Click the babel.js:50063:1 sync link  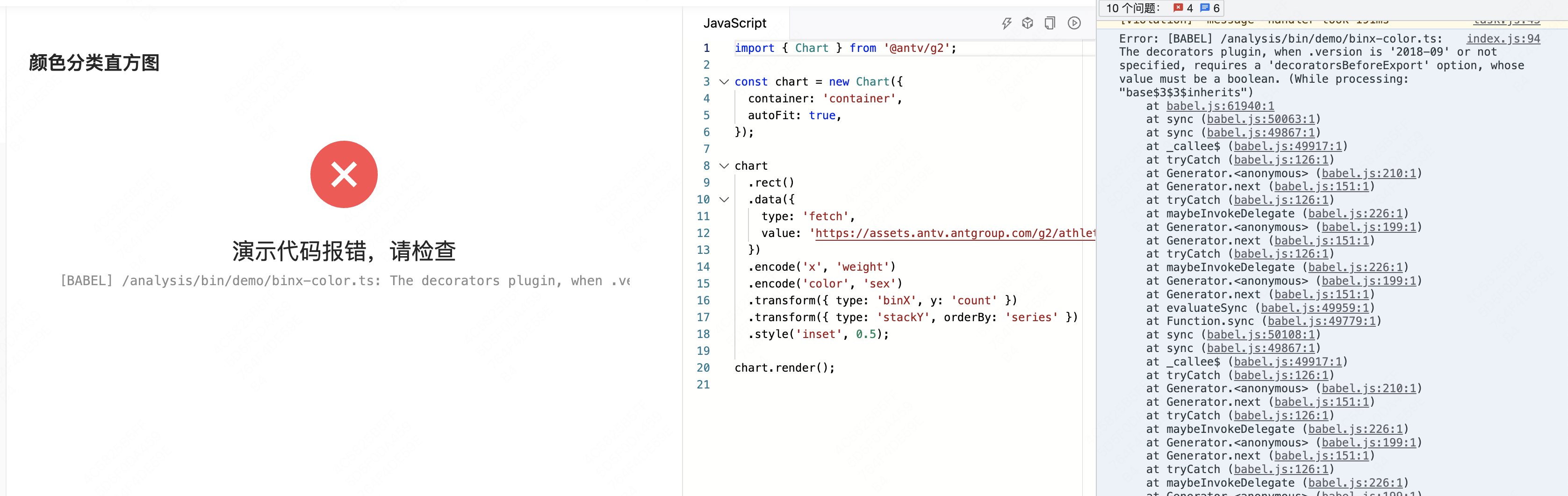(x=1260, y=119)
